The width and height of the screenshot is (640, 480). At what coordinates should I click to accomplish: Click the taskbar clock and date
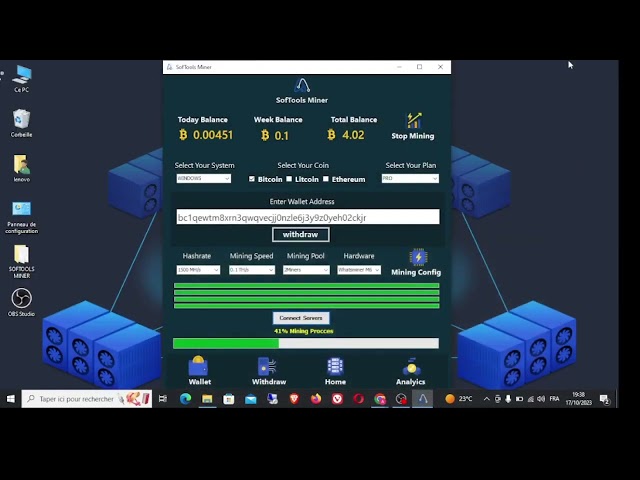(x=579, y=399)
